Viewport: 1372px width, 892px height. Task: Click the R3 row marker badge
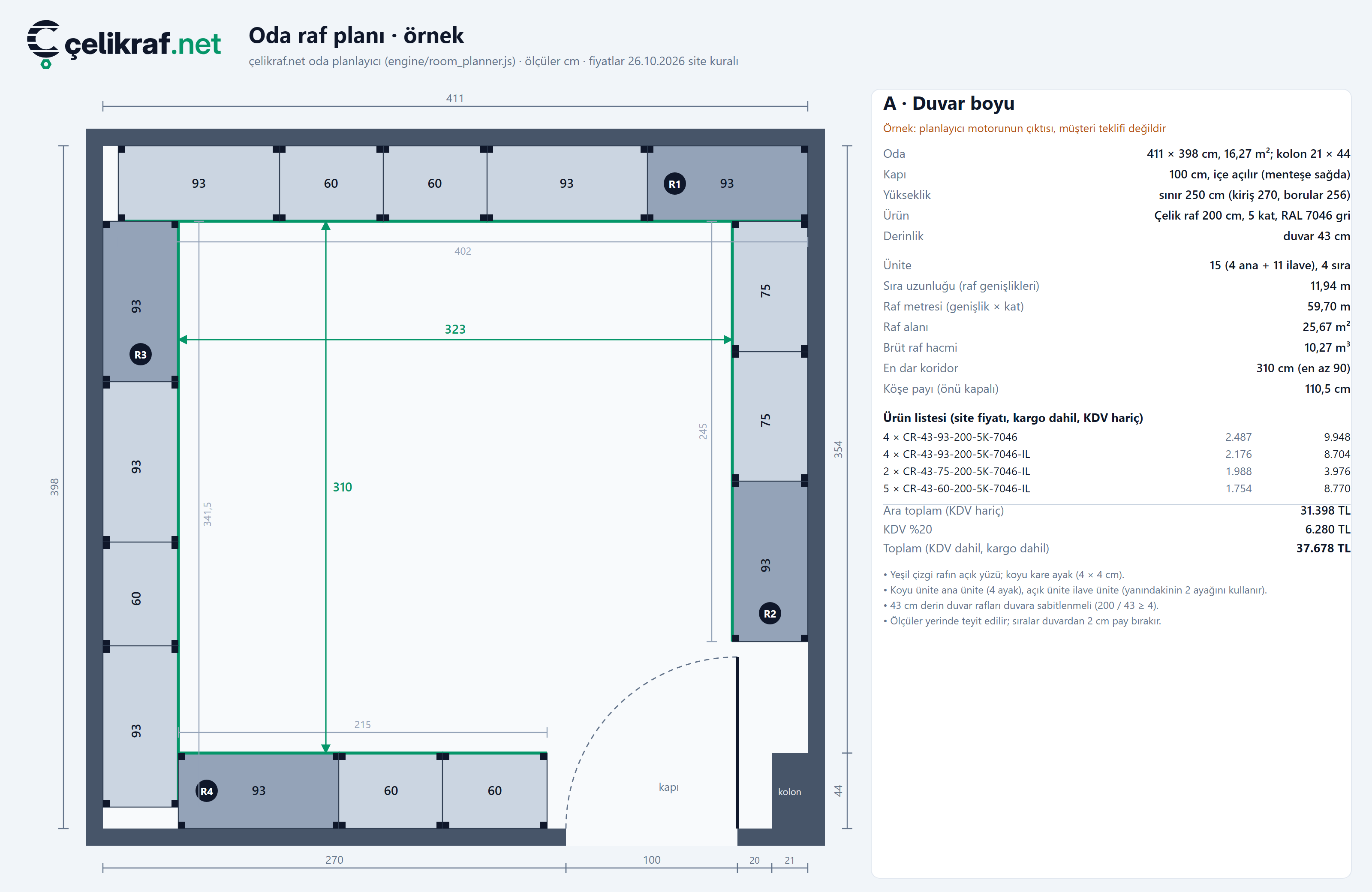coord(140,355)
